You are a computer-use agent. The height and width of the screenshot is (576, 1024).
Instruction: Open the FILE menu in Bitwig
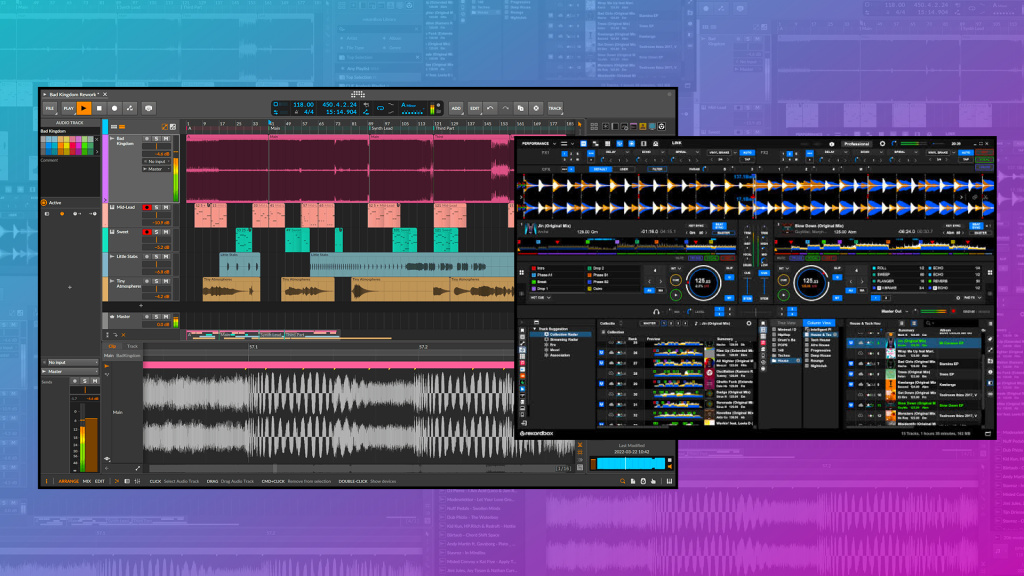point(50,108)
